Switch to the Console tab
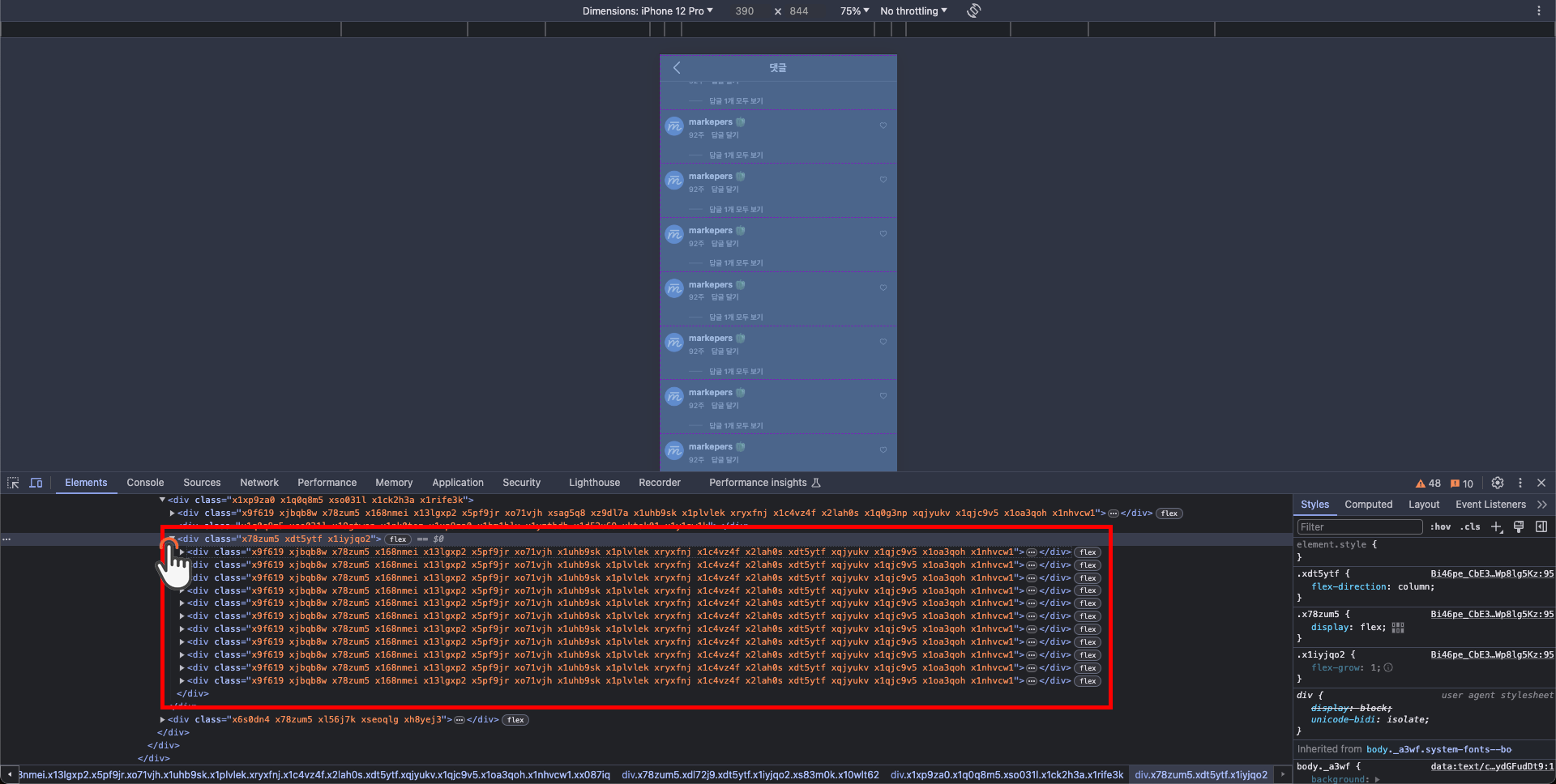The image size is (1556, 784). [x=145, y=483]
